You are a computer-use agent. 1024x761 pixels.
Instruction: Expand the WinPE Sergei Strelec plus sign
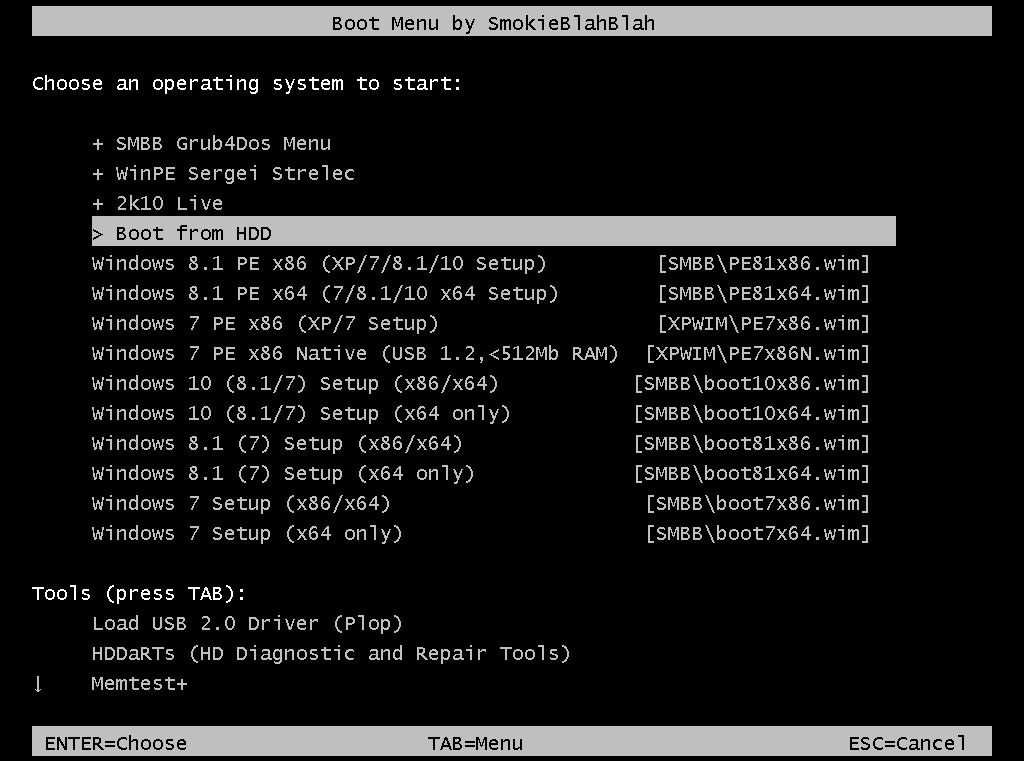(x=97, y=174)
